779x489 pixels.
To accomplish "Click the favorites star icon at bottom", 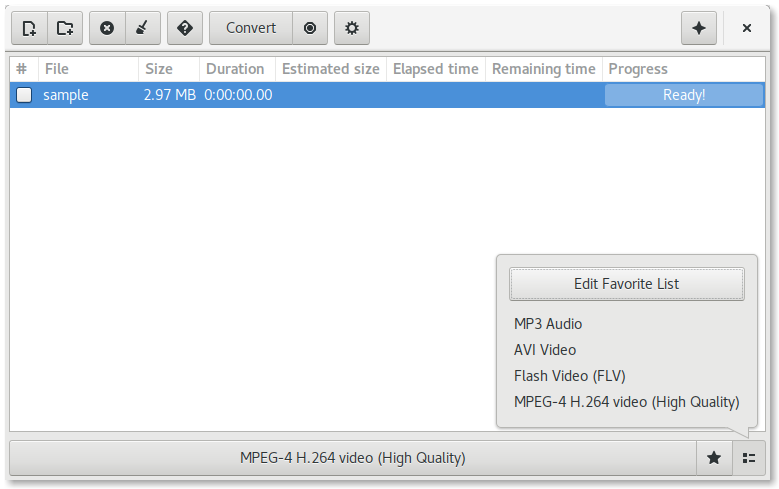I will coord(714,458).
